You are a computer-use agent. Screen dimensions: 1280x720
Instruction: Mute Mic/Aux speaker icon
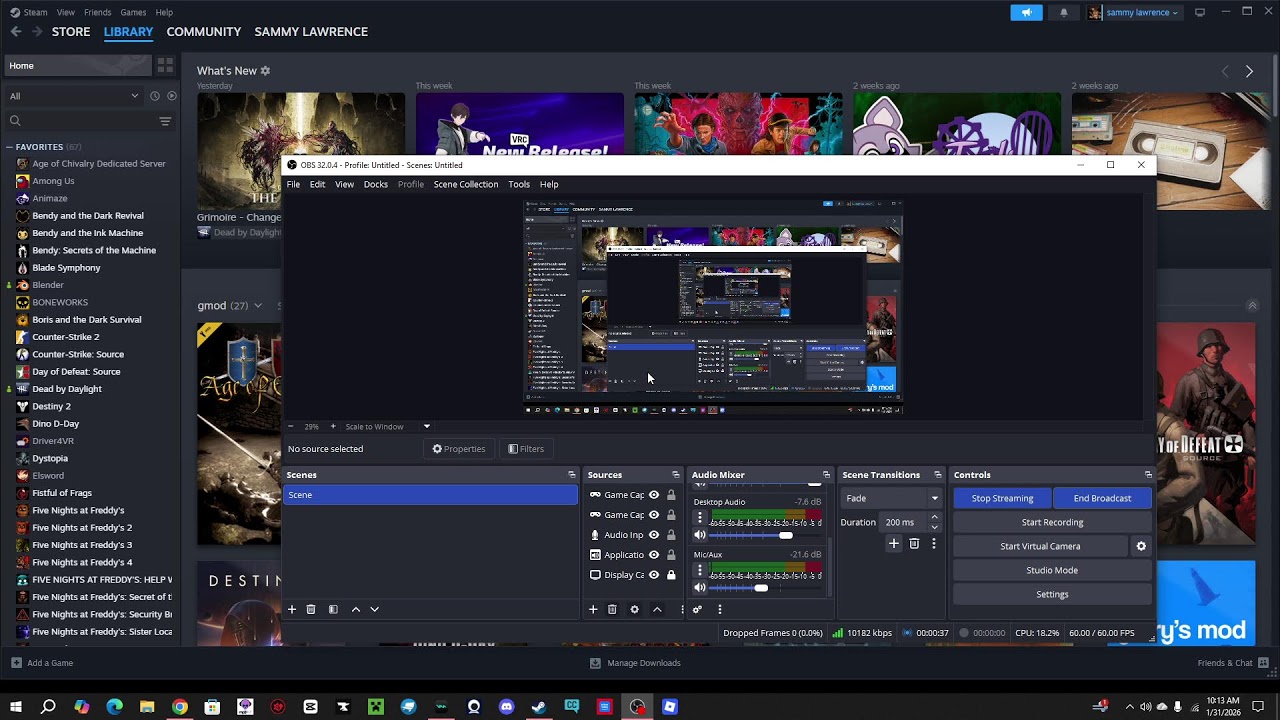pyautogui.click(x=700, y=588)
